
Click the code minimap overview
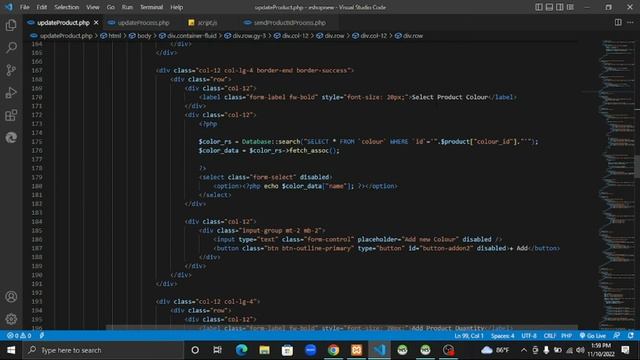pyautogui.click(x=616, y=184)
